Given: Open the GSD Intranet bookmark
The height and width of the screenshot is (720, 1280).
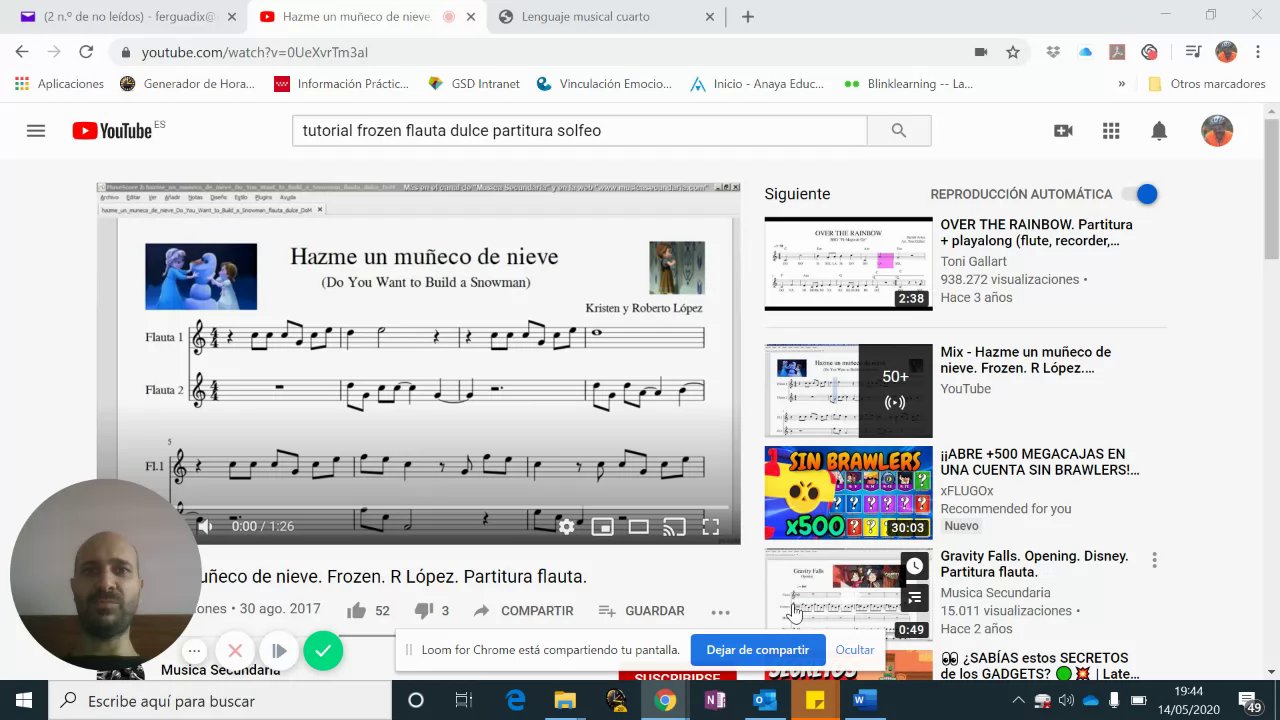Looking at the screenshot, I should pyautogui.click(x=474, y=84).
